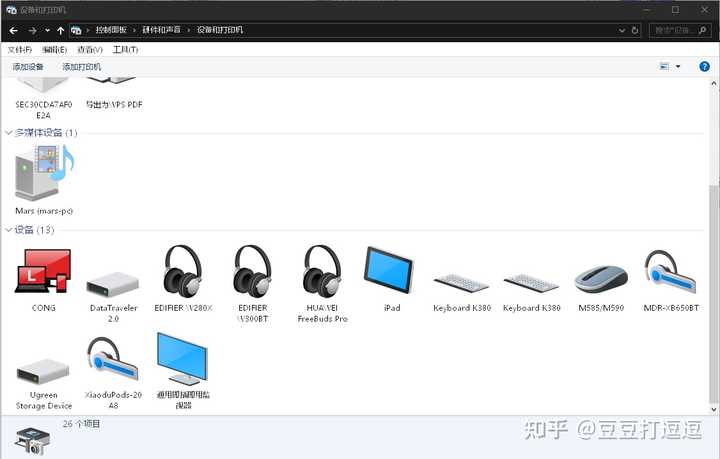Click the EDIFIER W280X headphones icon
Image resolution: width=720 pixels, height=459 pixels.
[183, 271]
